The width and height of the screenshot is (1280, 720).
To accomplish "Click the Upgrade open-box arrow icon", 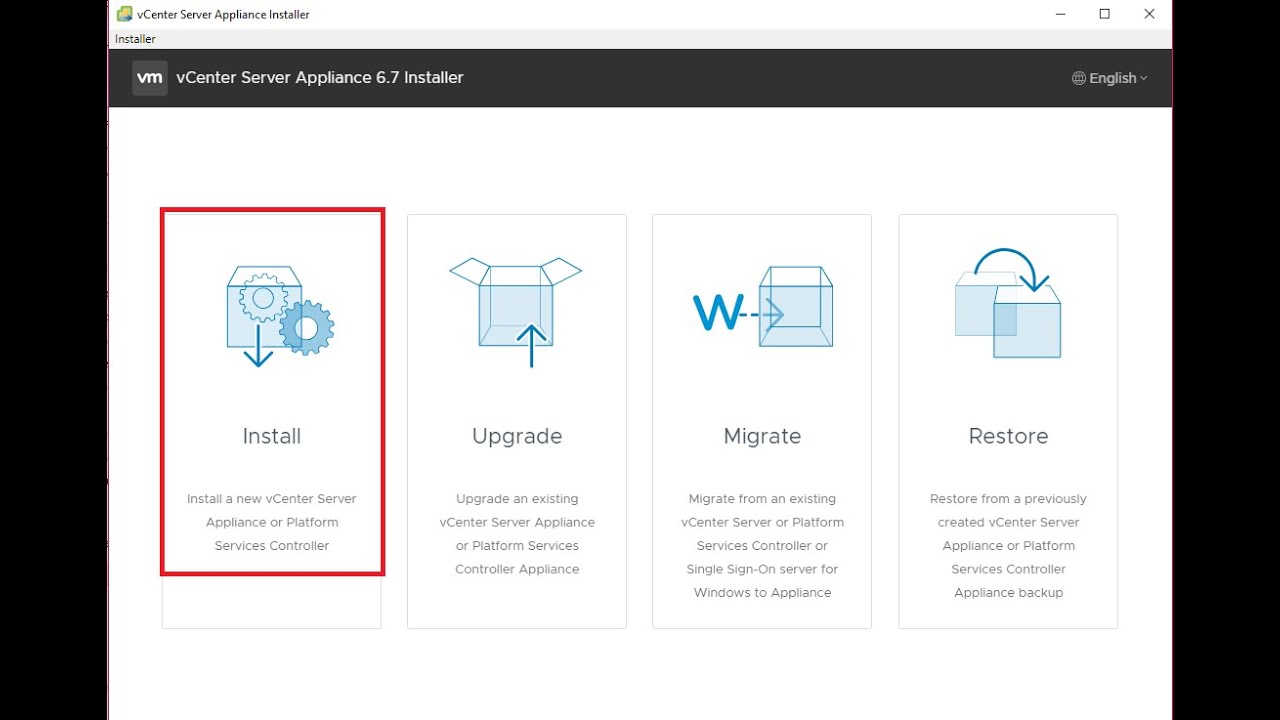I will [x=516, y=312].
